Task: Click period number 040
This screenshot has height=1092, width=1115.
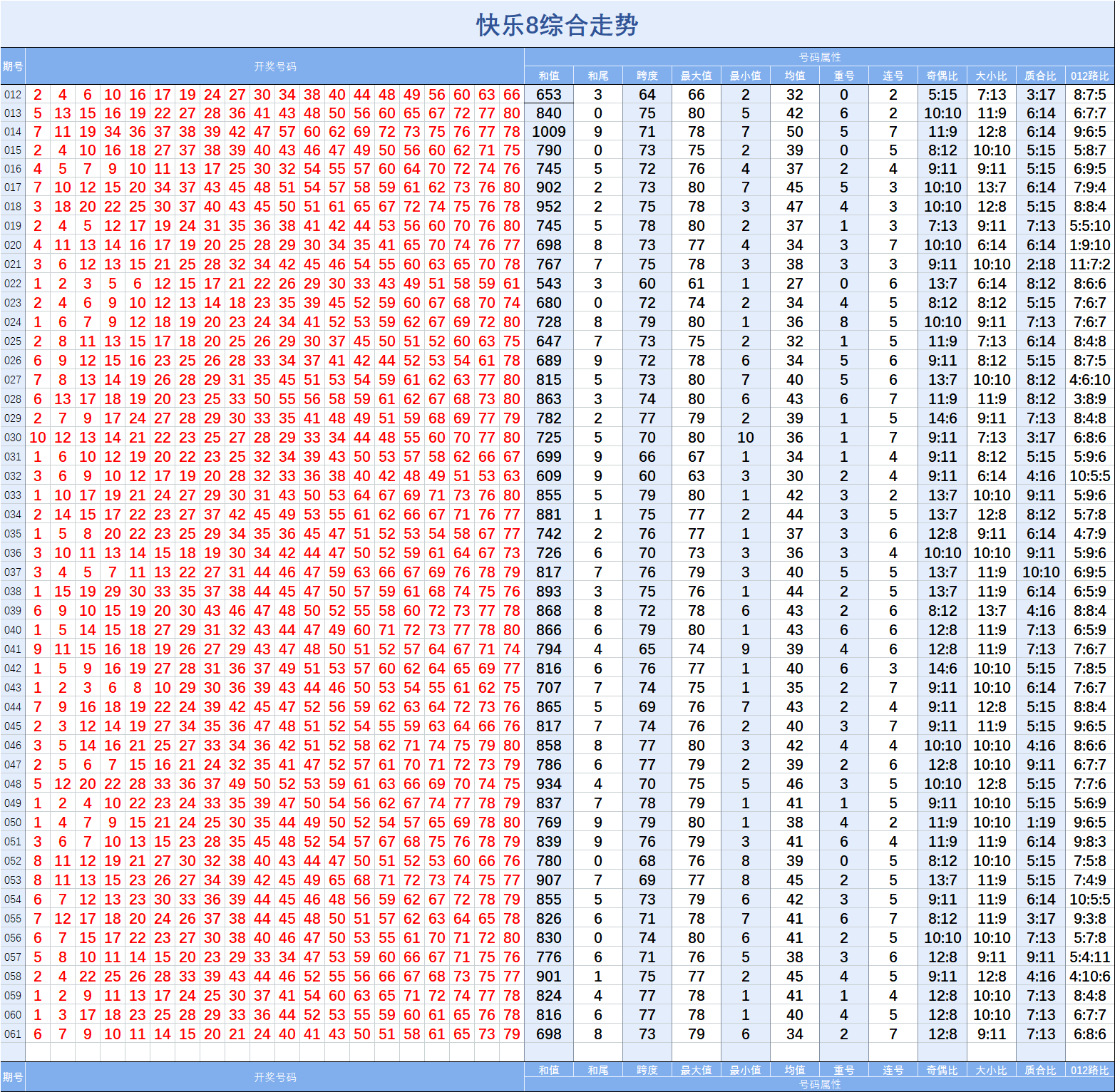Action: [x=13, y=630]
